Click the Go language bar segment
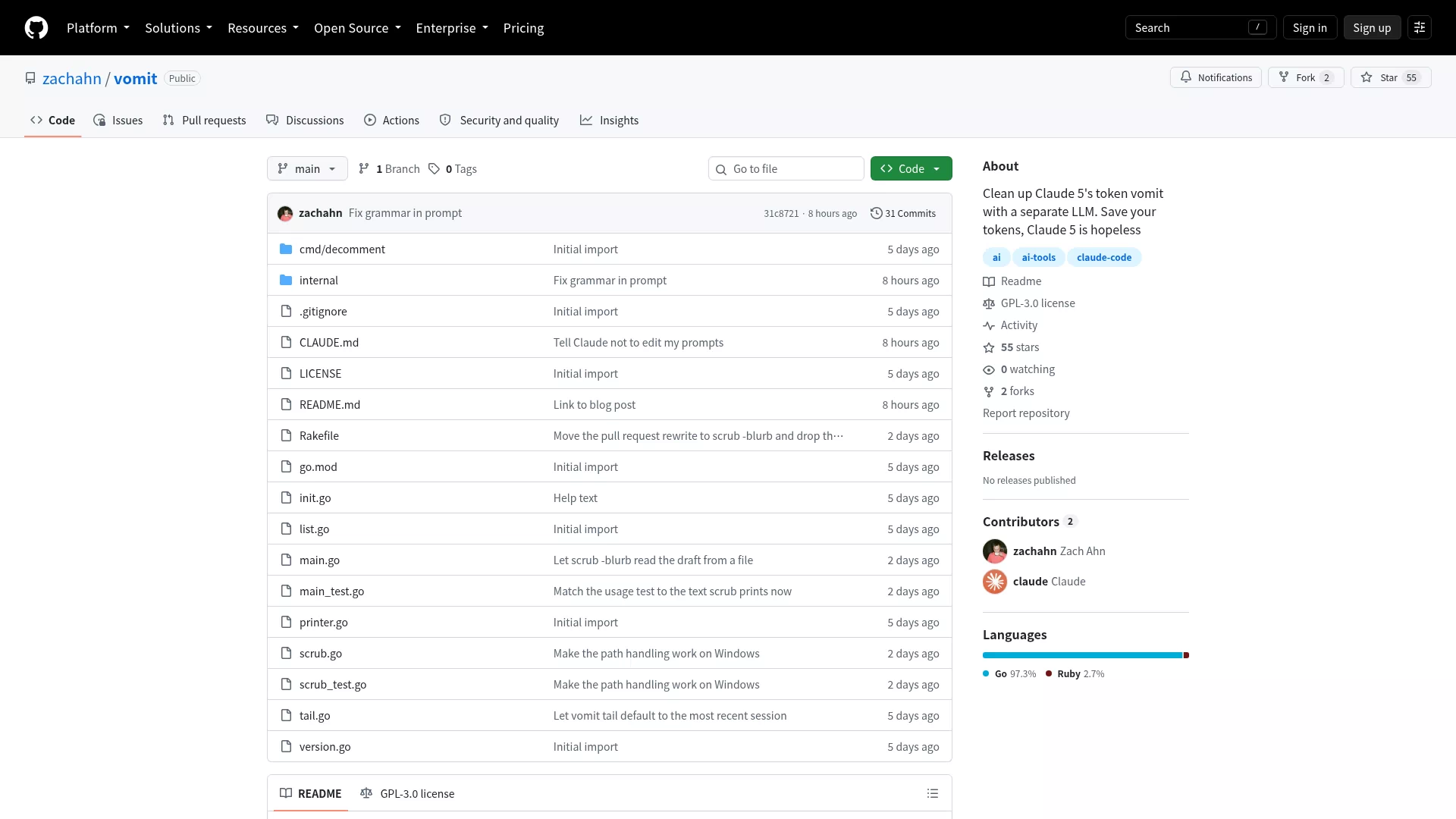 (1082, 655)
